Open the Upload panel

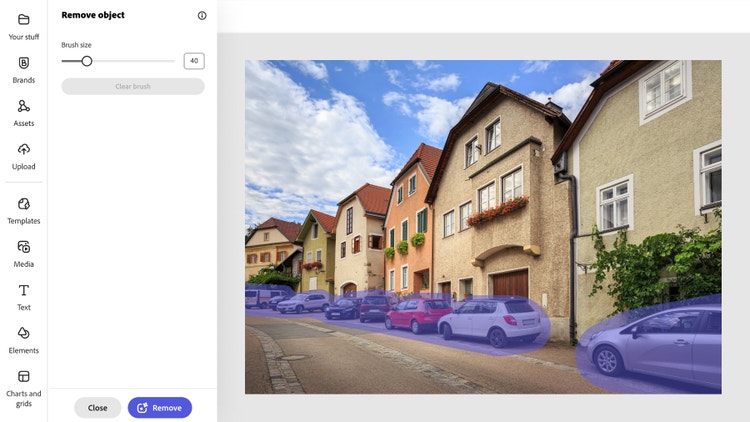(x=23, y=156)
